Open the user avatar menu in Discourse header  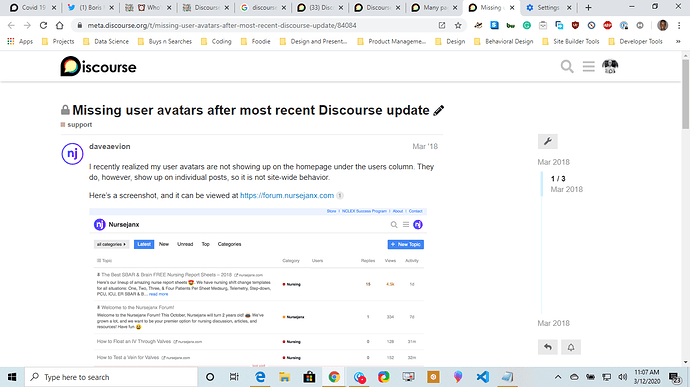pyautogui.click(x=610, y=66)
